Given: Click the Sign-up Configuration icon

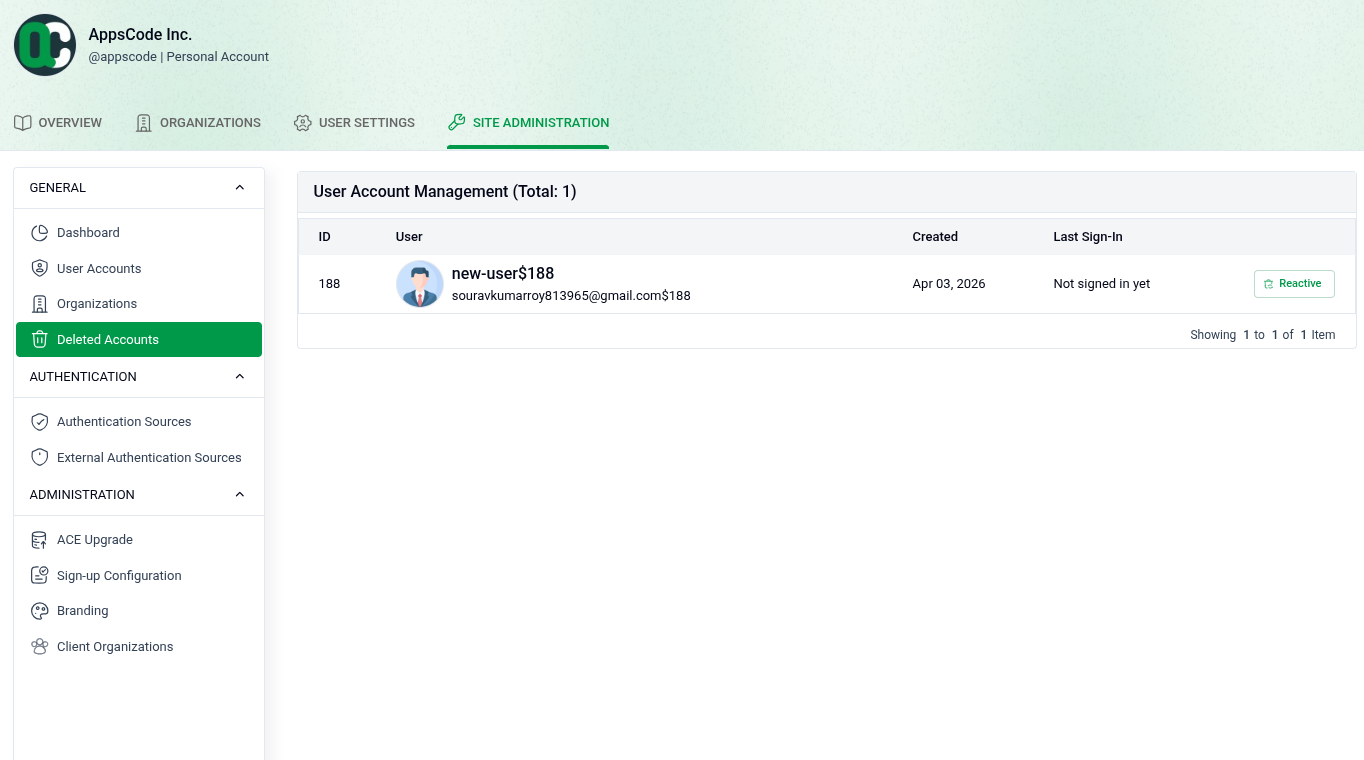Looking at the screenshot, I should [x=39, y=575].
